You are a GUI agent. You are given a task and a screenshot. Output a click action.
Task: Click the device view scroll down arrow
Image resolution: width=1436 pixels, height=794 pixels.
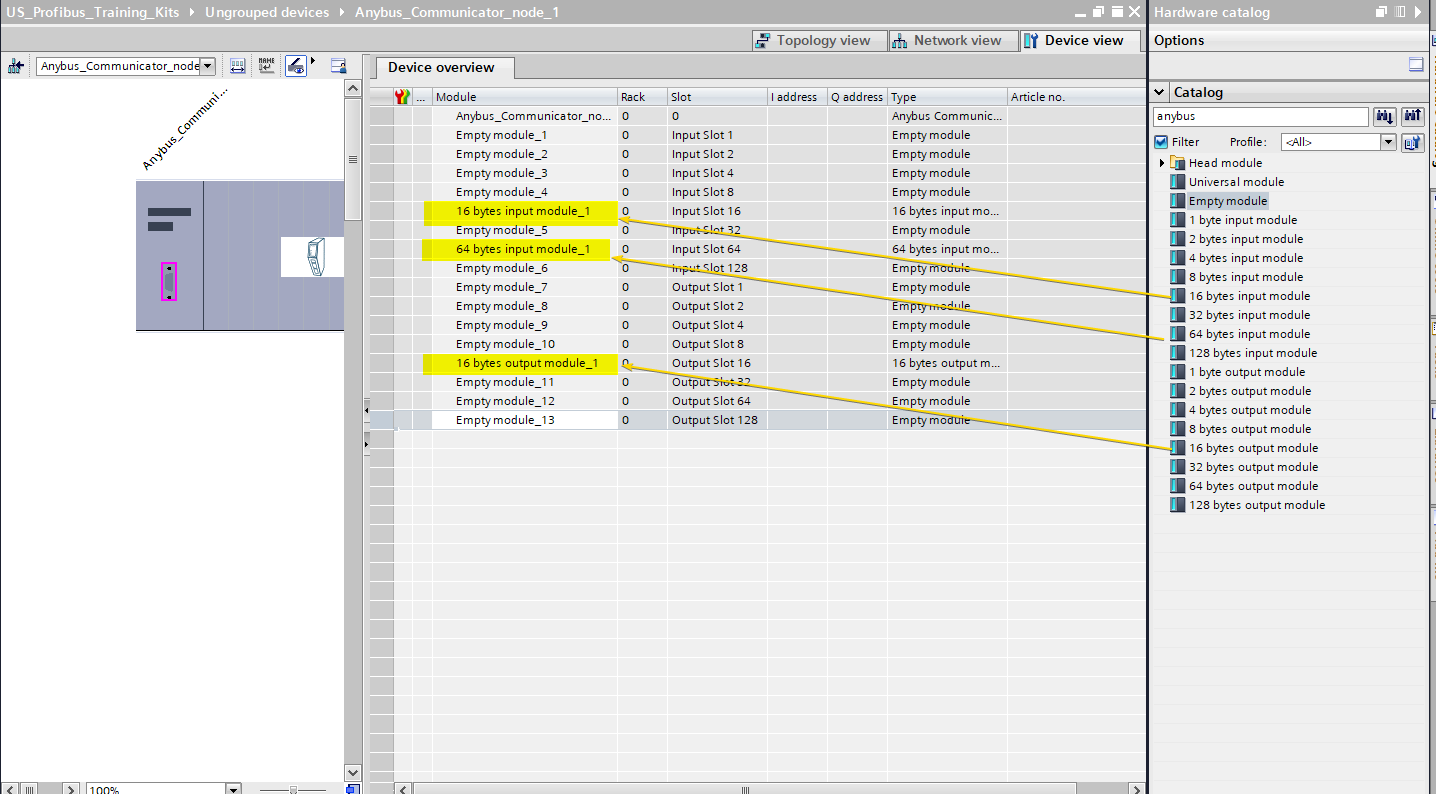352,772
